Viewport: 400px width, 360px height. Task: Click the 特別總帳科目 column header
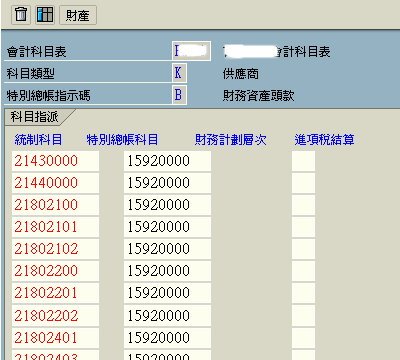click(x=122, y=140)
